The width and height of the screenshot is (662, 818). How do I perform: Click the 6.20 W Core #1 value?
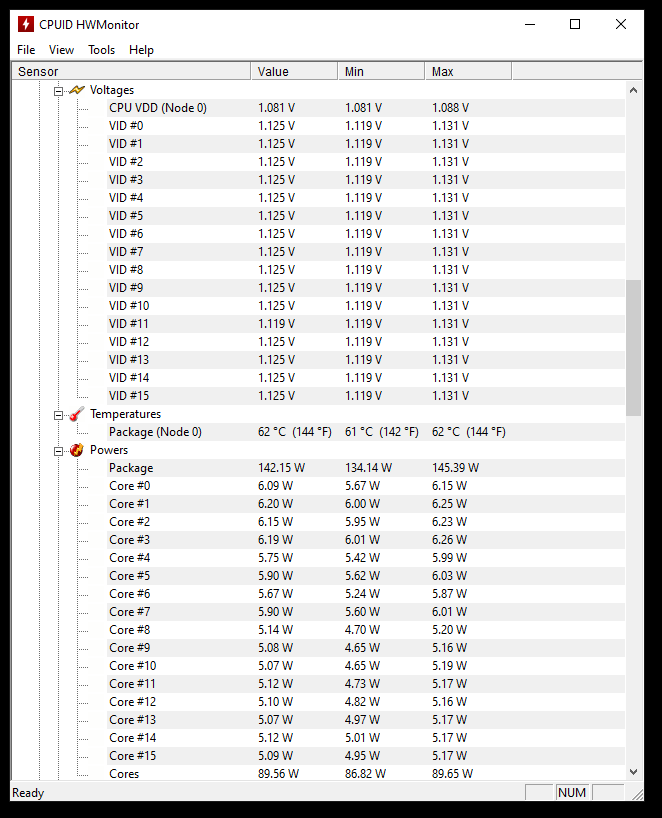[x=275, y=504]
